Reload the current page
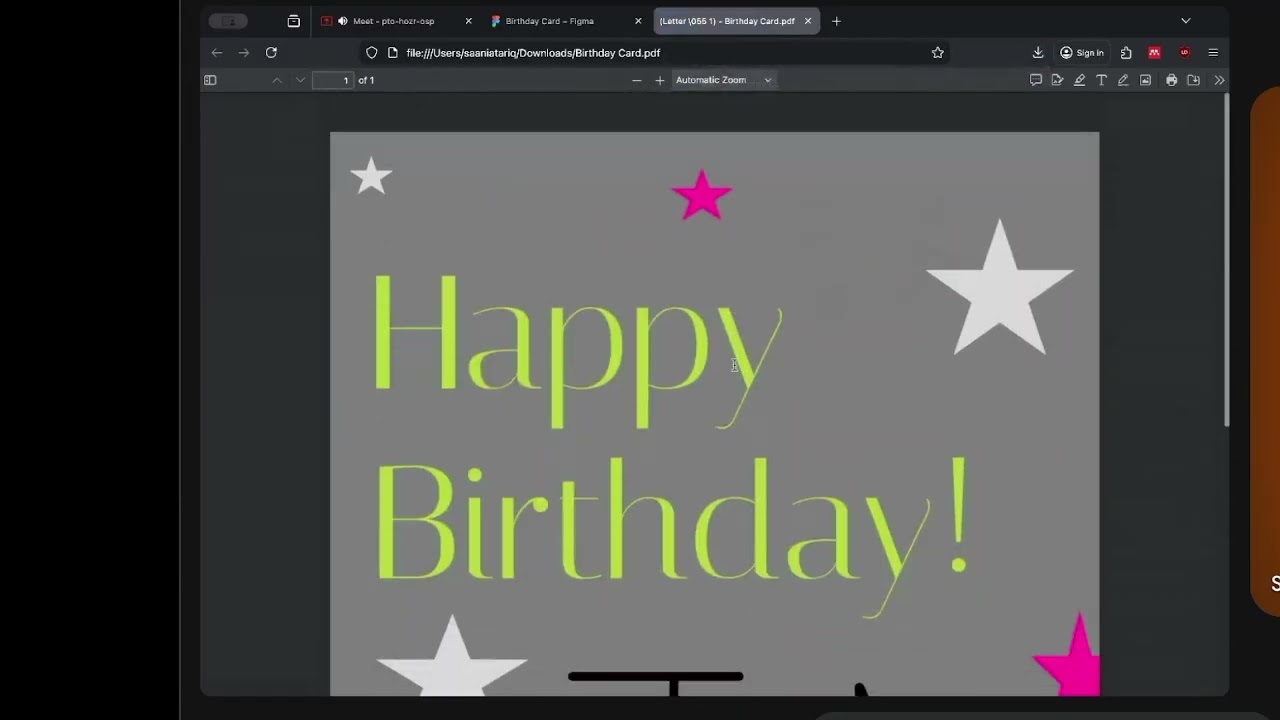Screen dimensions: 1280x720 click(x=271, y=52)
